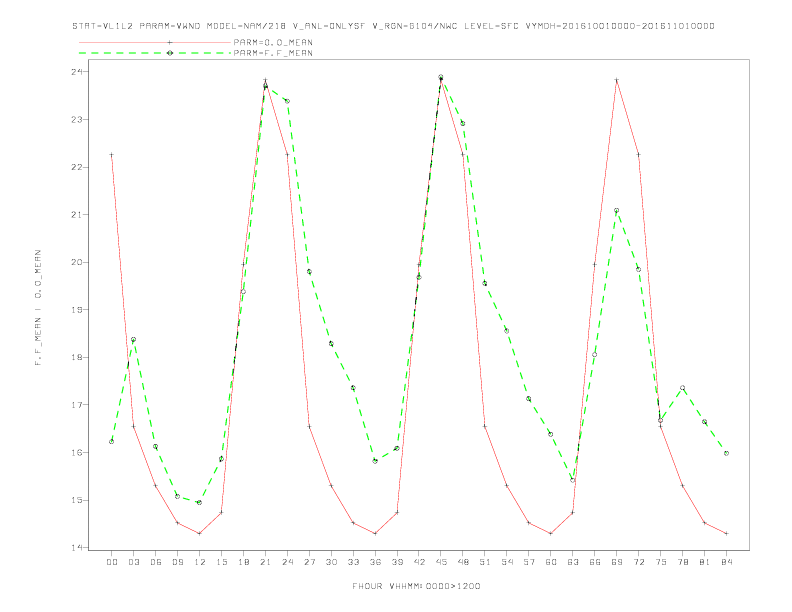
Task: Click x-axis tick label 45
Action: pyautogui.click(x=441, y=562)
